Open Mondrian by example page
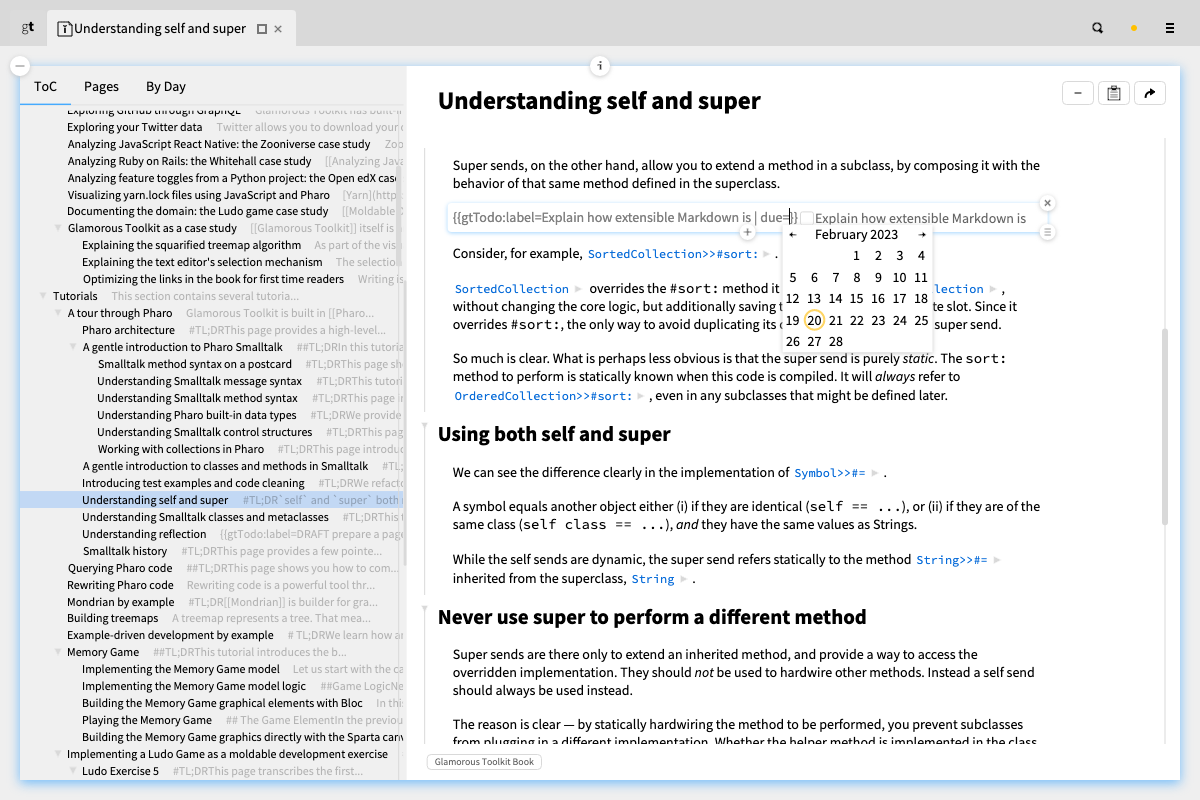This screenshot has height=800, width=1200. coord(121,602)
